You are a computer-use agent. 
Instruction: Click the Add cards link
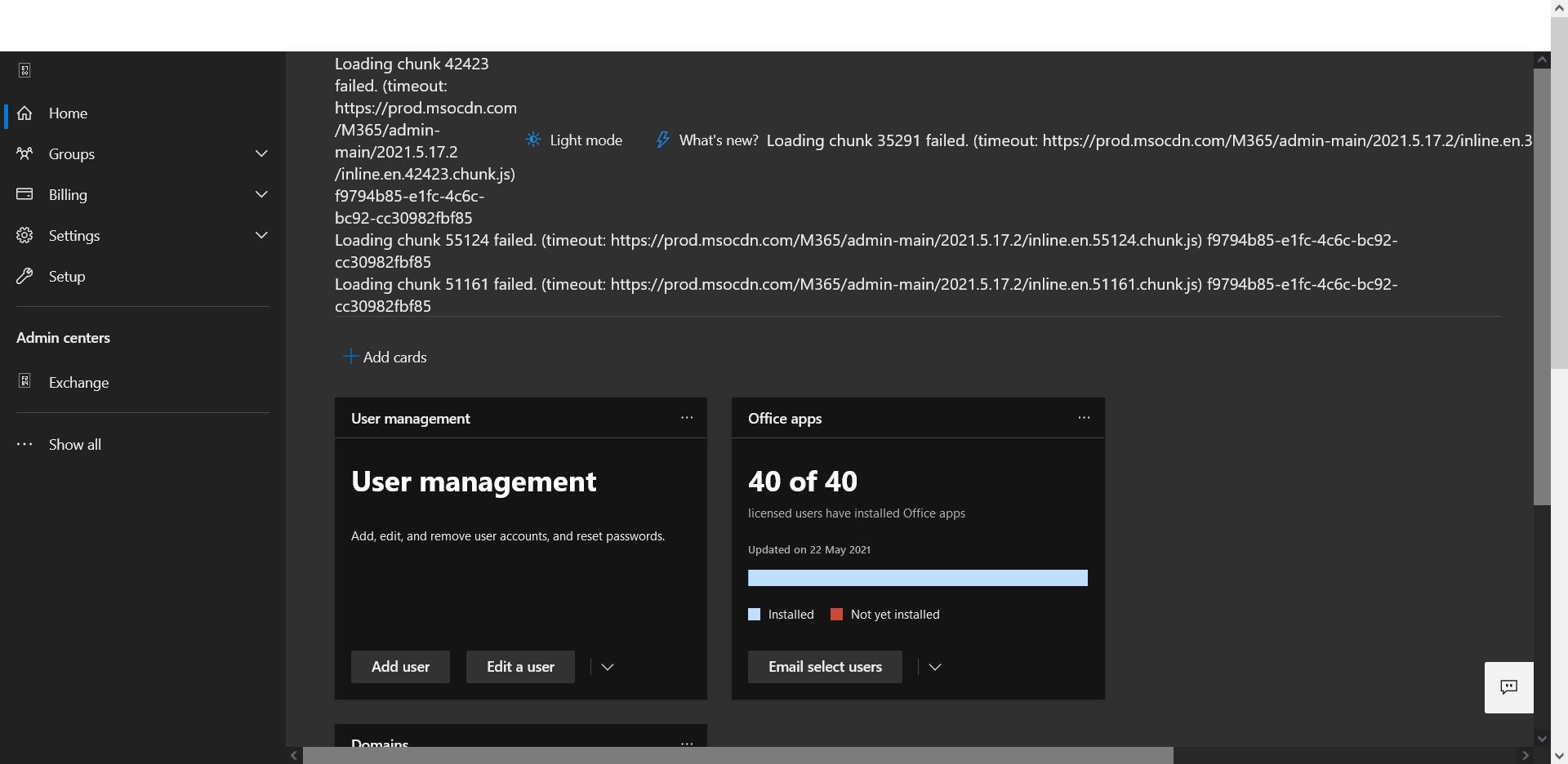(385, 357)
